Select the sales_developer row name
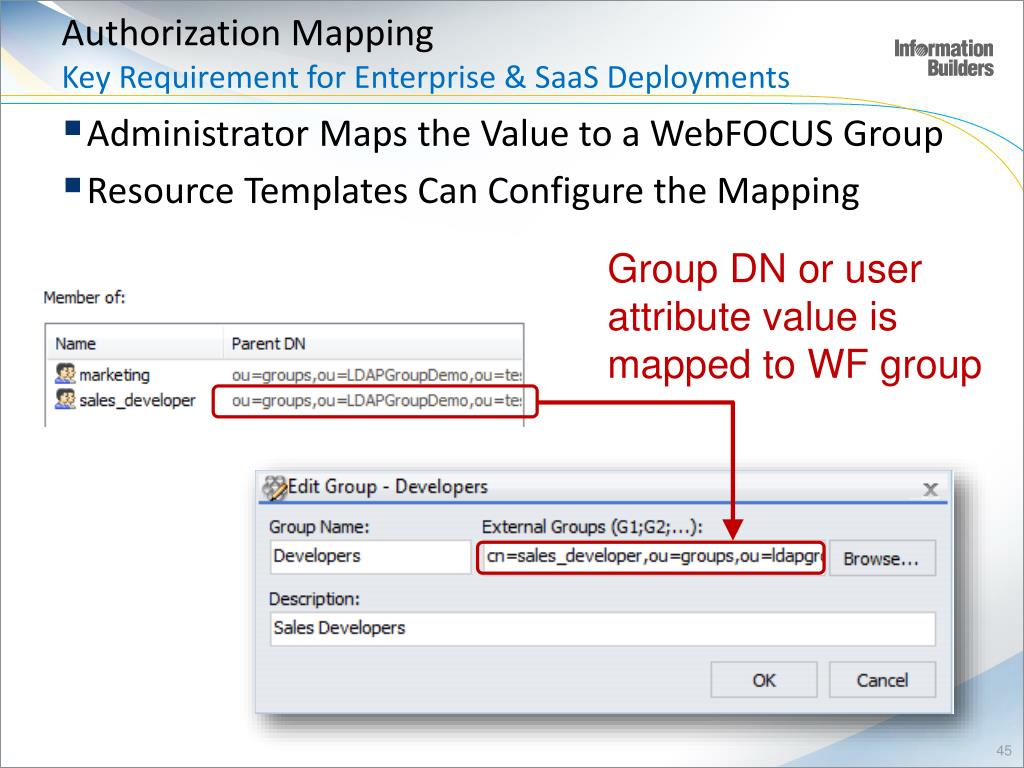 point(137,400)
